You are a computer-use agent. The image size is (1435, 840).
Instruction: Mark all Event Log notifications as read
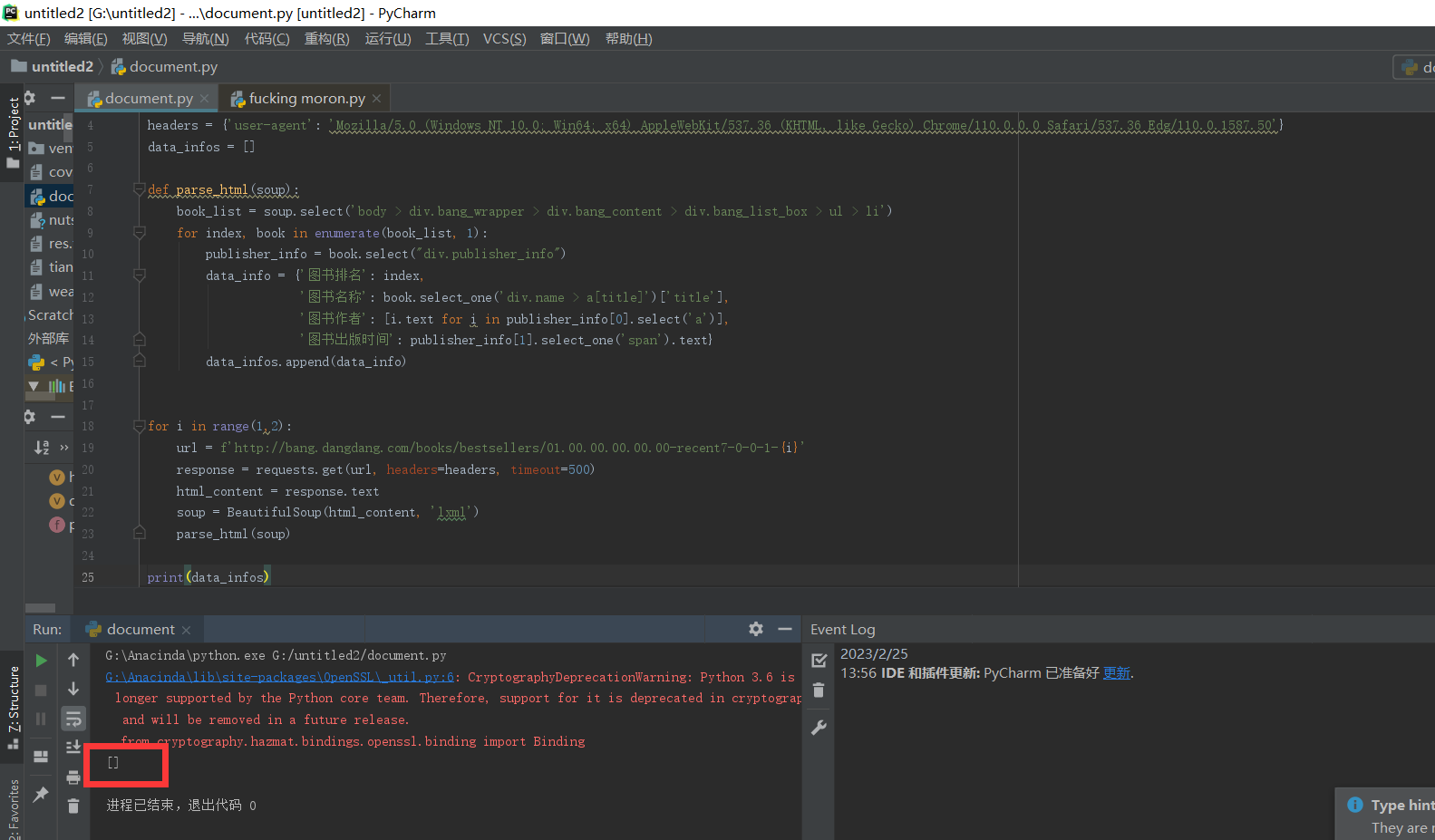click(x=819, y=661)
